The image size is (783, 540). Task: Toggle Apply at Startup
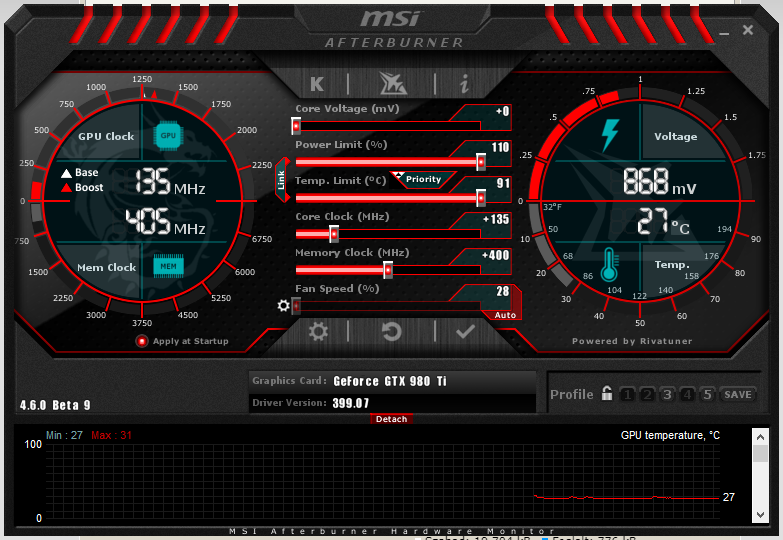click(x=142, y=341)
